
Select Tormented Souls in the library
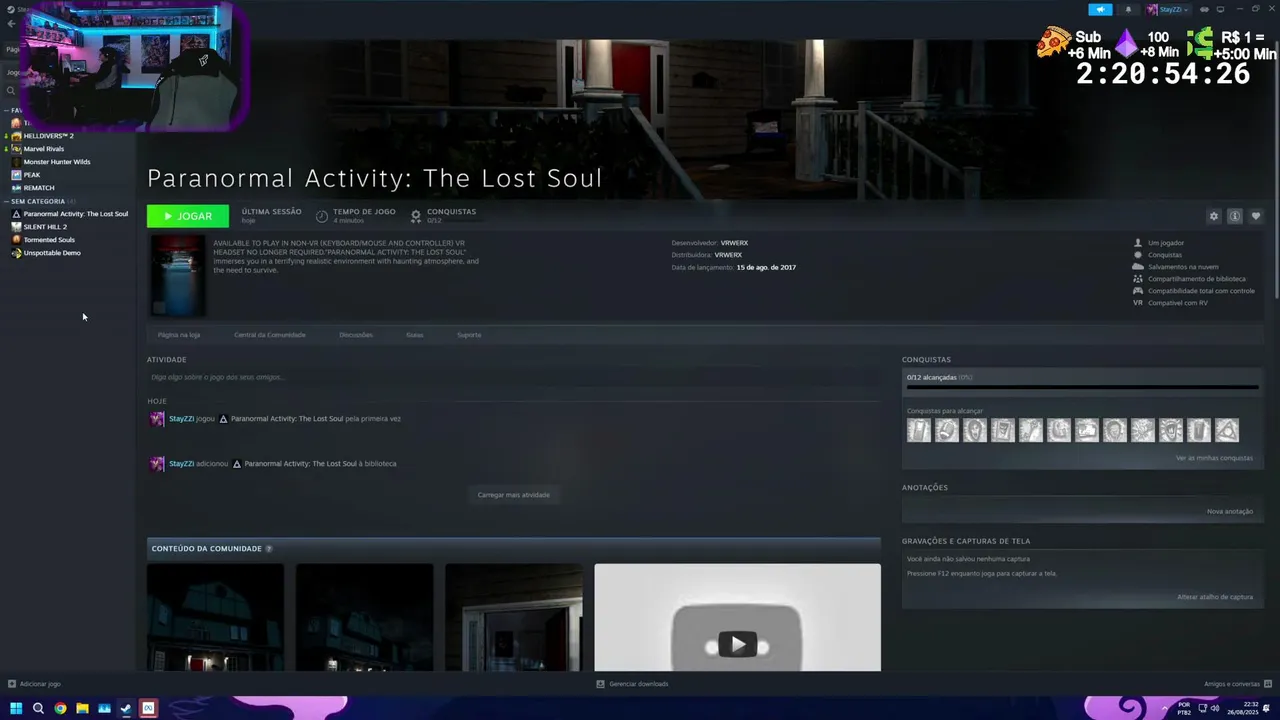point(49,240)
